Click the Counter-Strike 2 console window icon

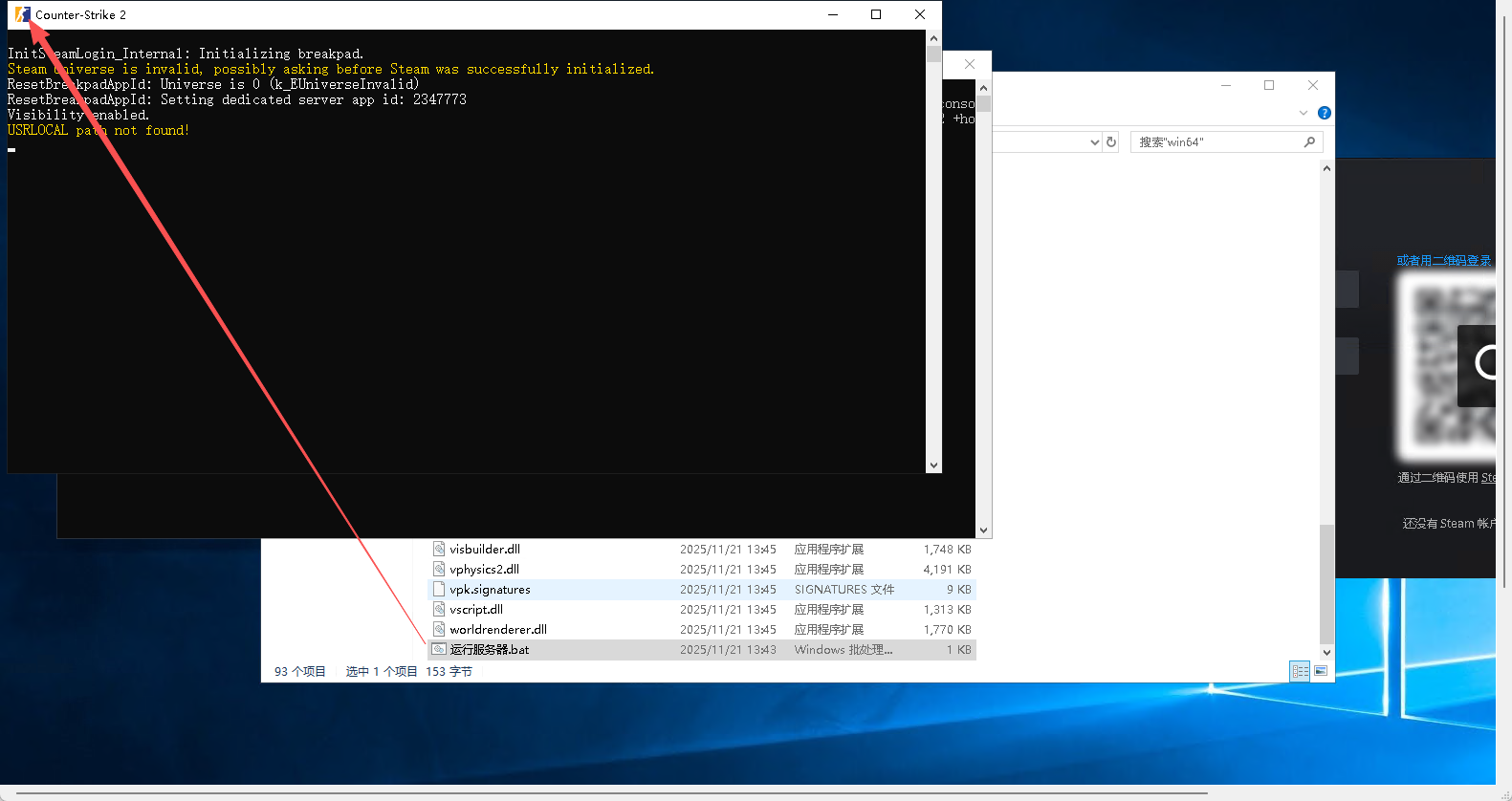pos(21,14)
